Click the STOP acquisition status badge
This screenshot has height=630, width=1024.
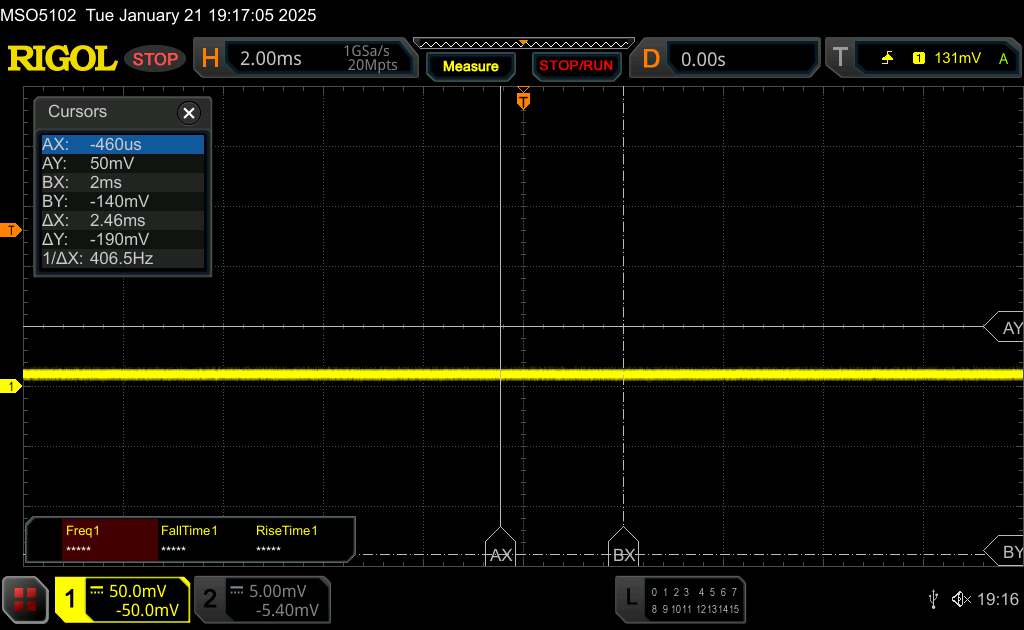tap(155, 59)
